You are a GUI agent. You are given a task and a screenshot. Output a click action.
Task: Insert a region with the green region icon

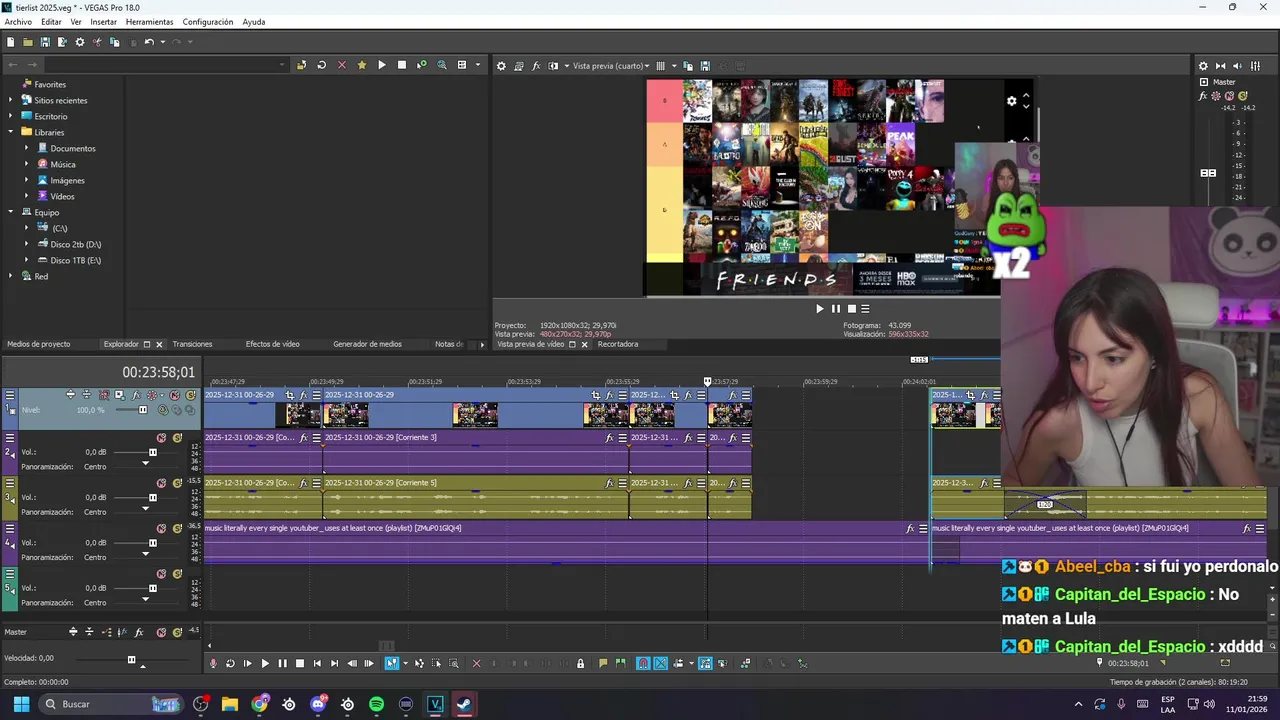621,663
